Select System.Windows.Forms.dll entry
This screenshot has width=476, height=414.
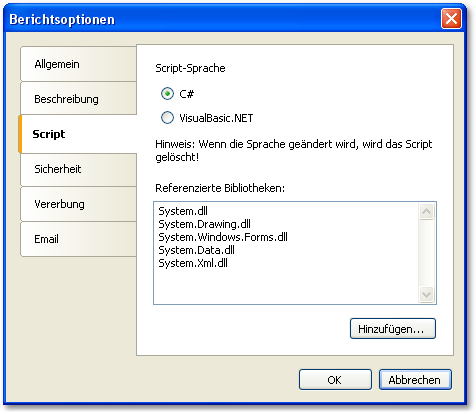click(223, 237)
